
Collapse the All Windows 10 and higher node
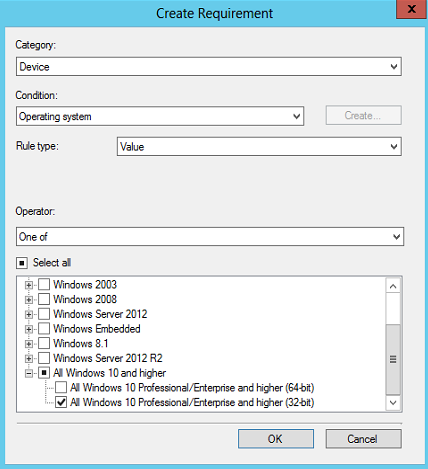pyautogui.click(x=29, y=373)
